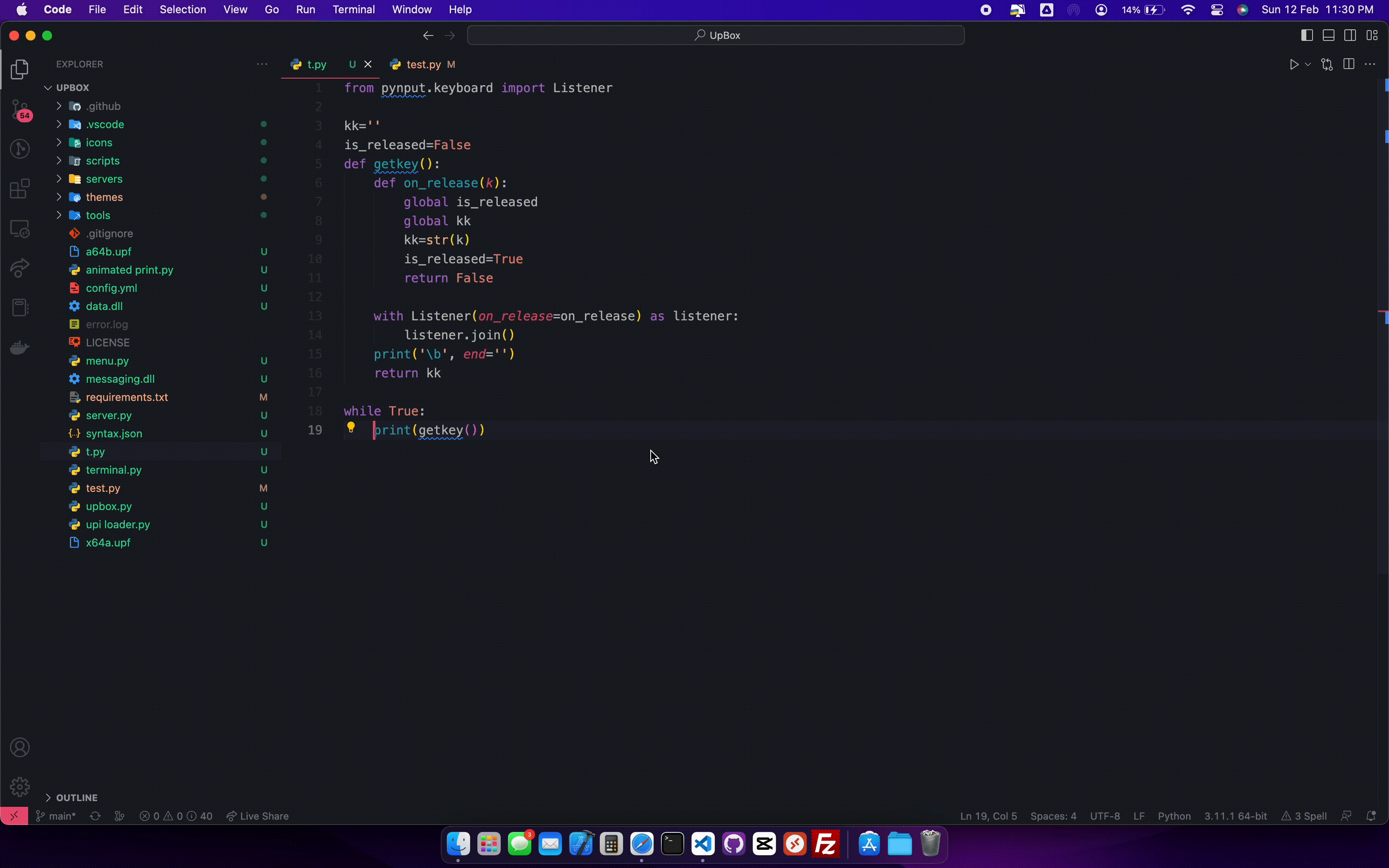Toggle Secondary Side Bar layout button

(1350, 36)
